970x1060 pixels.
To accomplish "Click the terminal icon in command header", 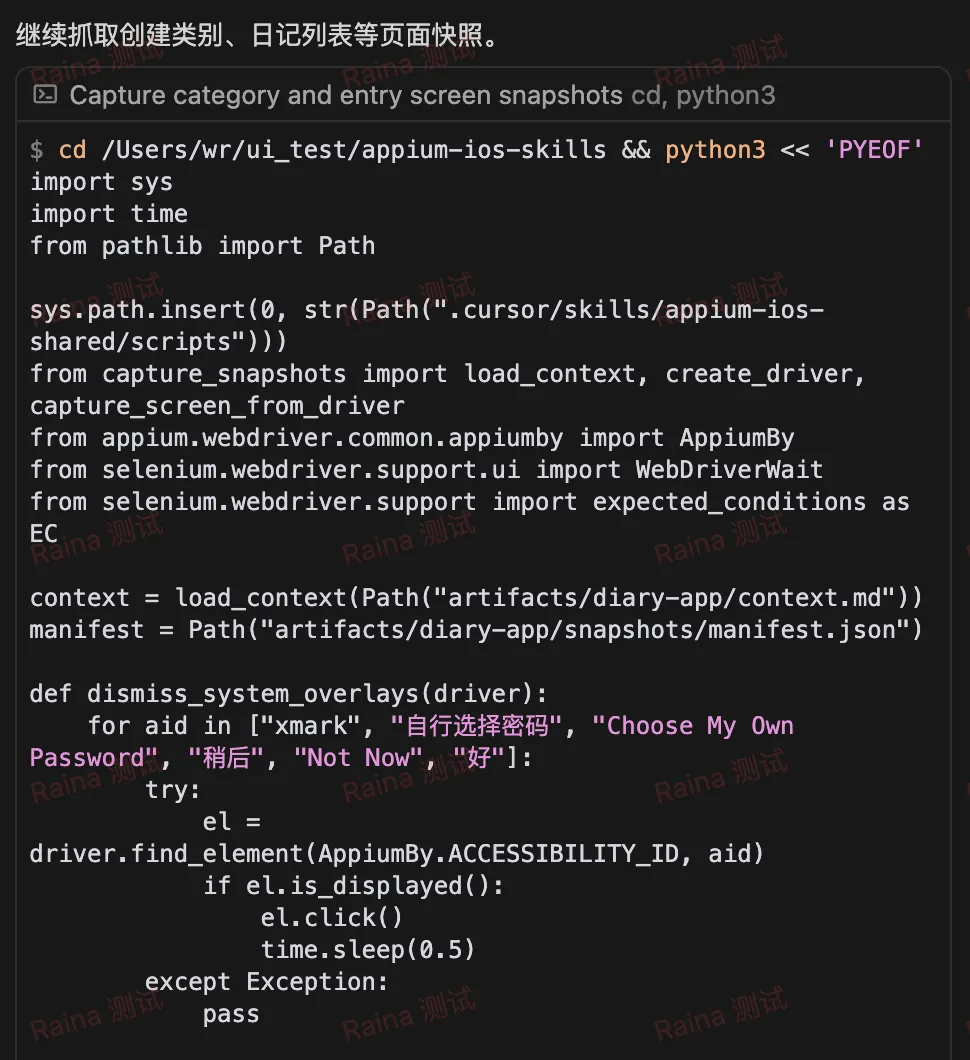I will 45,94.
